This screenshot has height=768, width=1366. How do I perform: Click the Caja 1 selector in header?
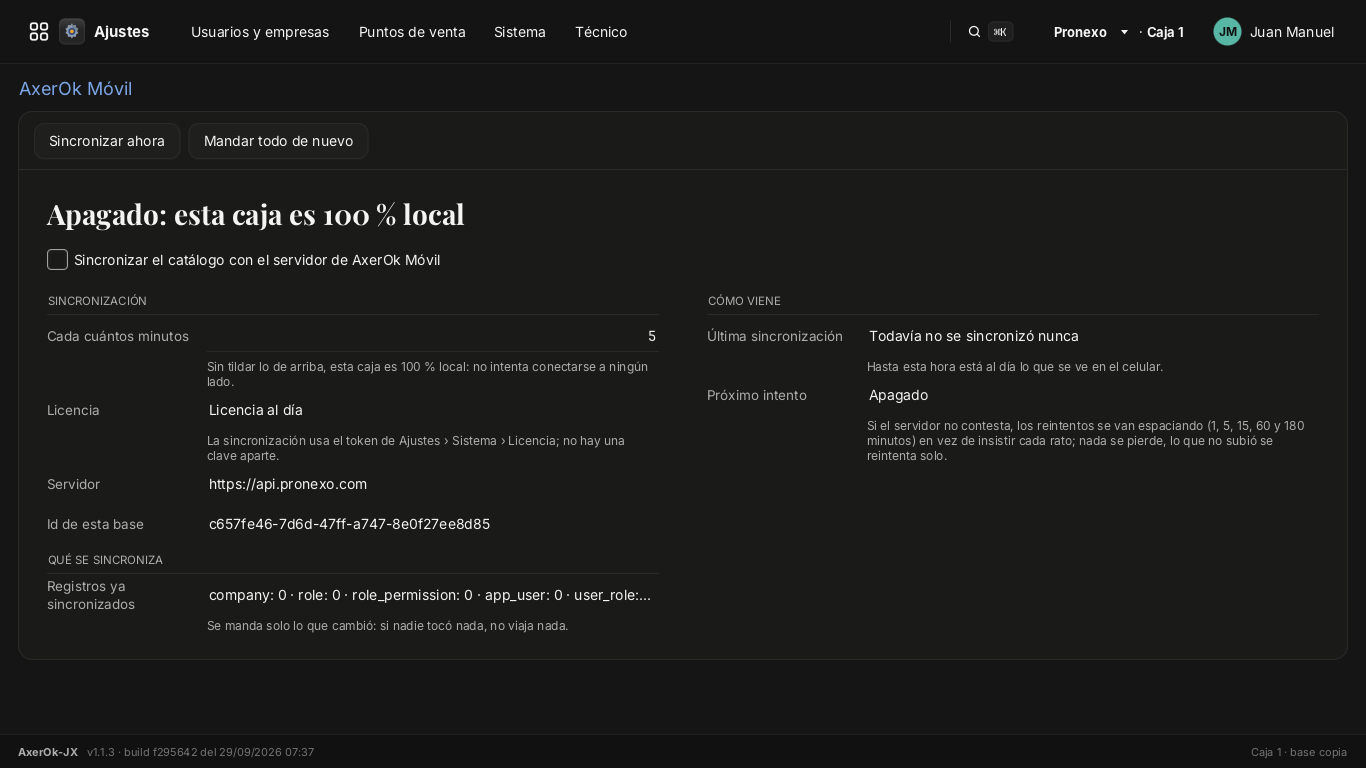[1165, 32]
